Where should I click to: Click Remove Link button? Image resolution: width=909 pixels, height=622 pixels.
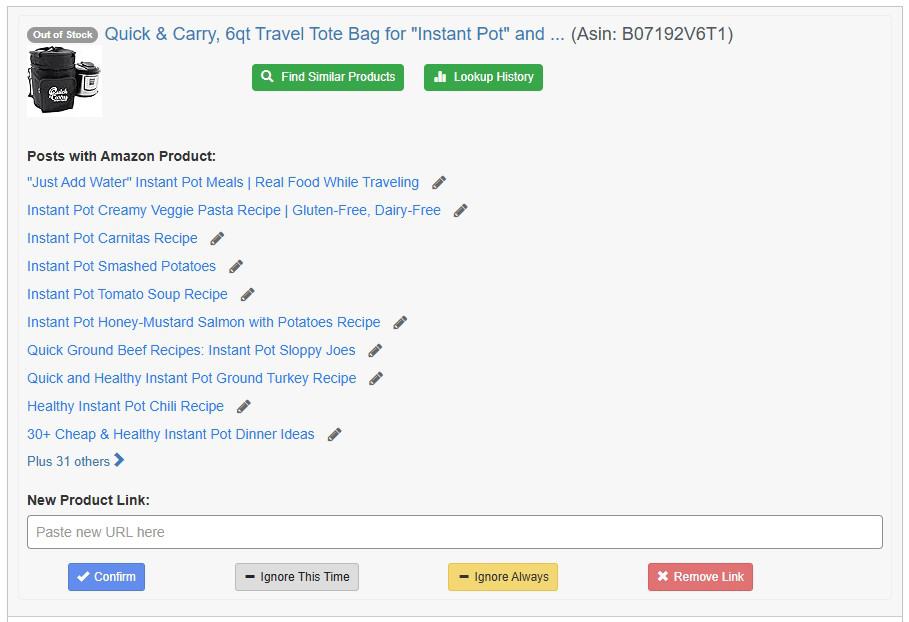tap(700, 577)
